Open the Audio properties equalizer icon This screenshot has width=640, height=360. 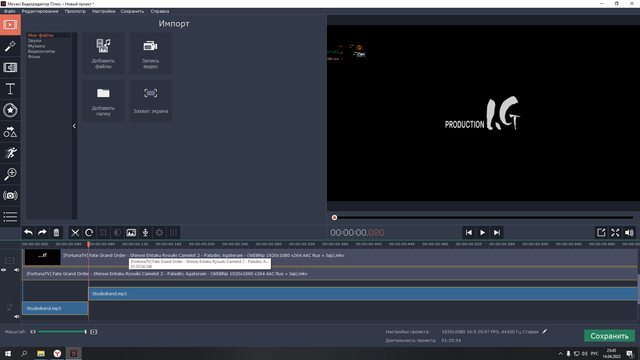tap(173, 233)
